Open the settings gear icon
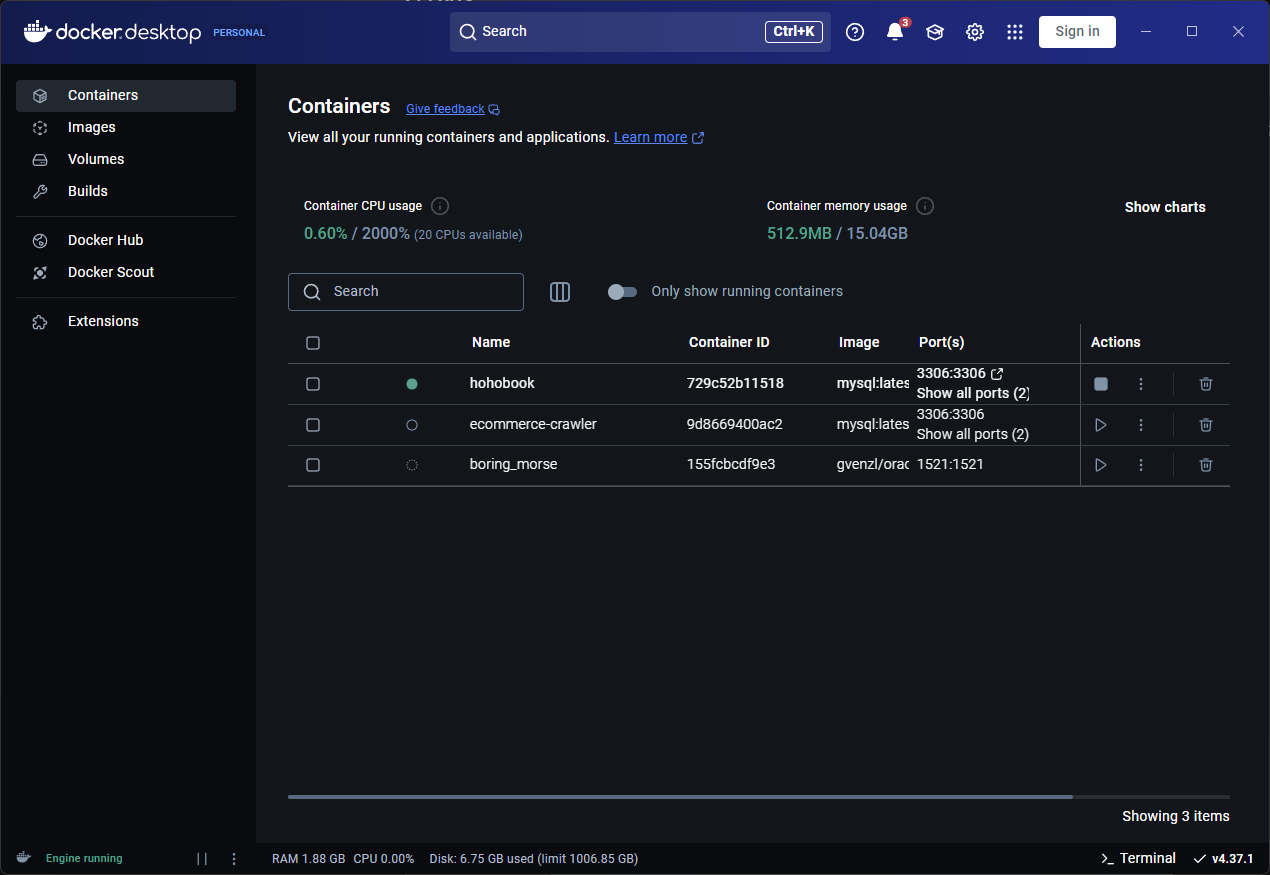The image size is (1270, 875). click(x=975, y=32)
